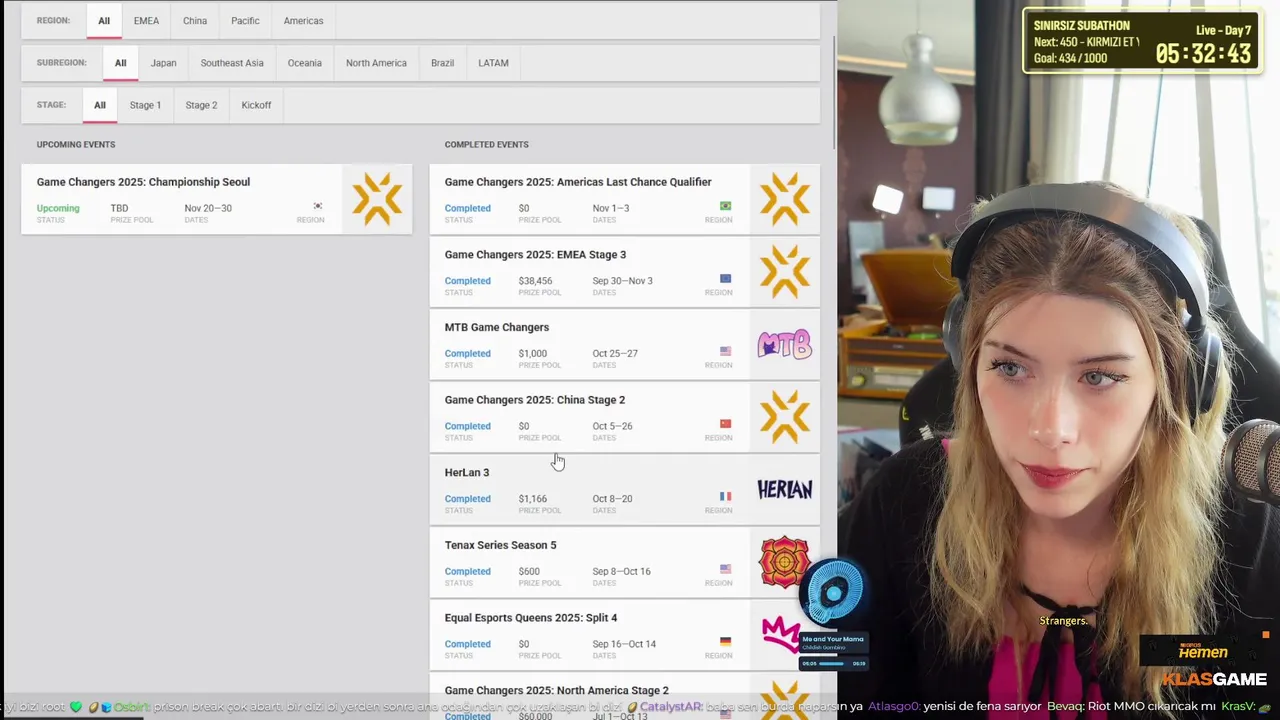The width and height of the screenshot is (1280, 720).
Task: Select the All subregion tab
Action: 120,63
